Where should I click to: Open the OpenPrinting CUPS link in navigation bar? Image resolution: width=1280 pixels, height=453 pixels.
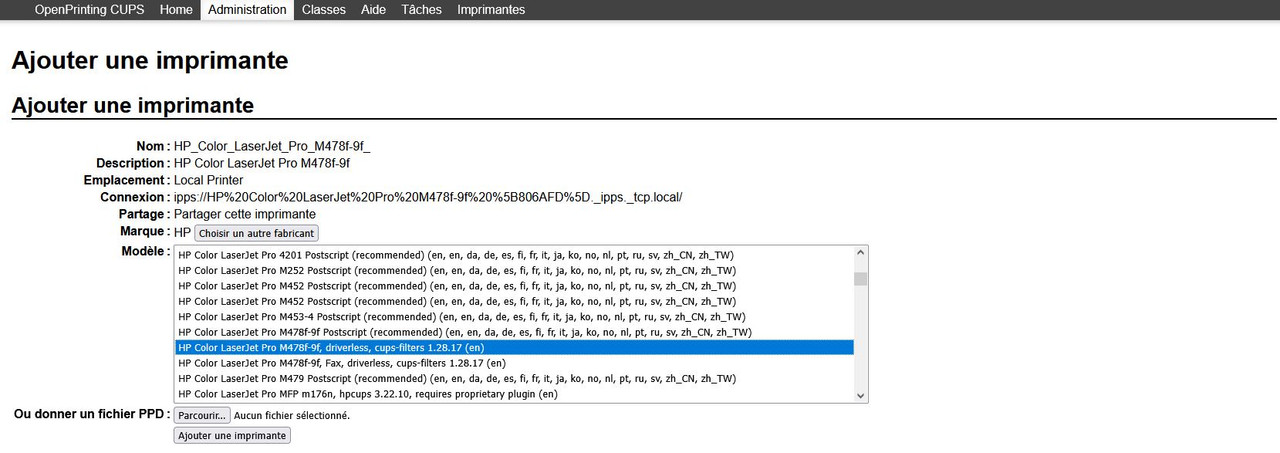point(89,10)
